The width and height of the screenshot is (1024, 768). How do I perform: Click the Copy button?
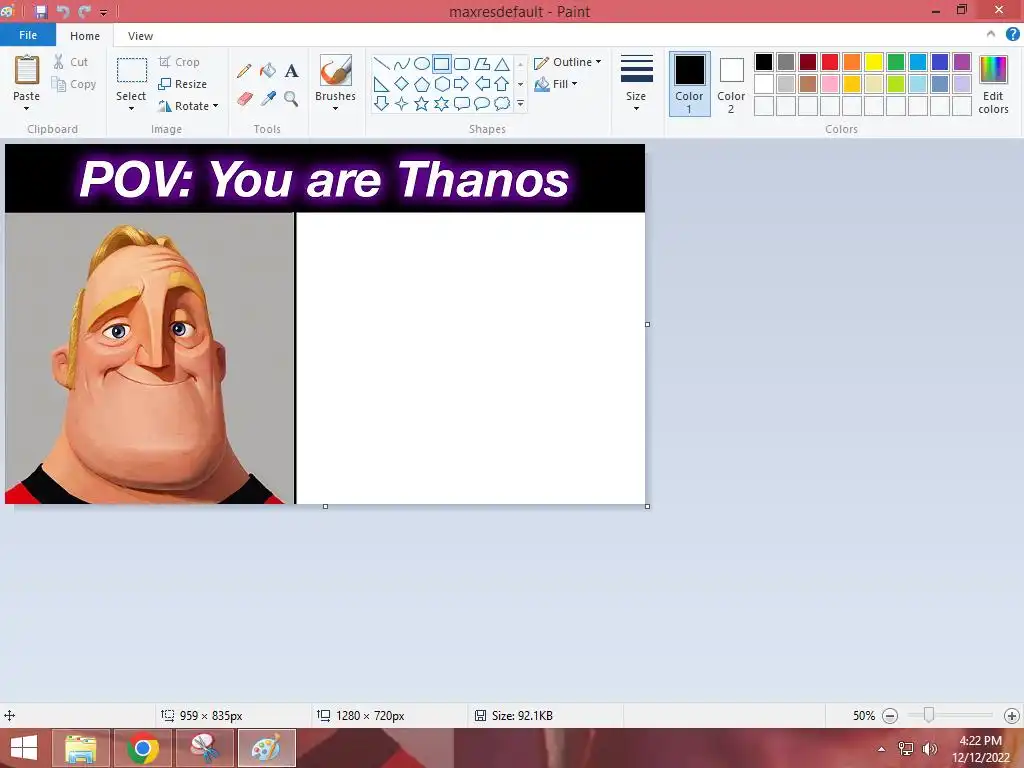point(74,84)
